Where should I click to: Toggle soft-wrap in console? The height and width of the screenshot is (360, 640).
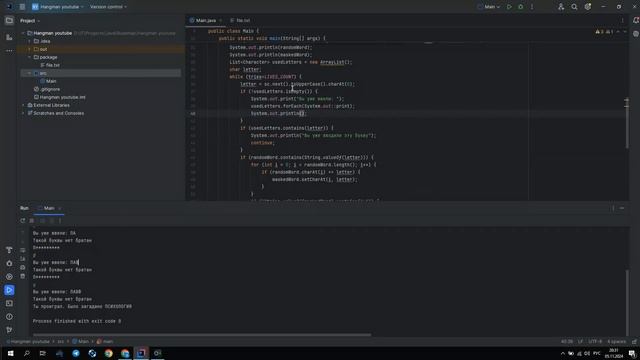(x=22, y=250)
